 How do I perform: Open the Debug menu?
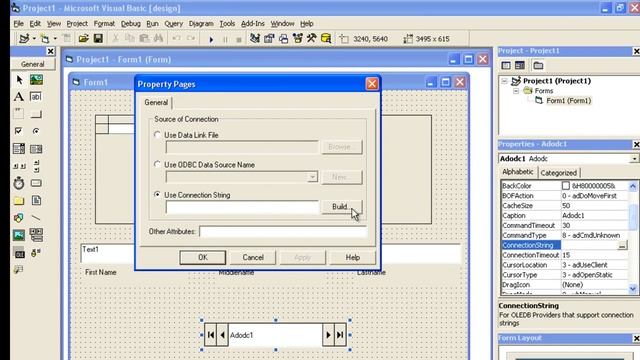point(131,24)
